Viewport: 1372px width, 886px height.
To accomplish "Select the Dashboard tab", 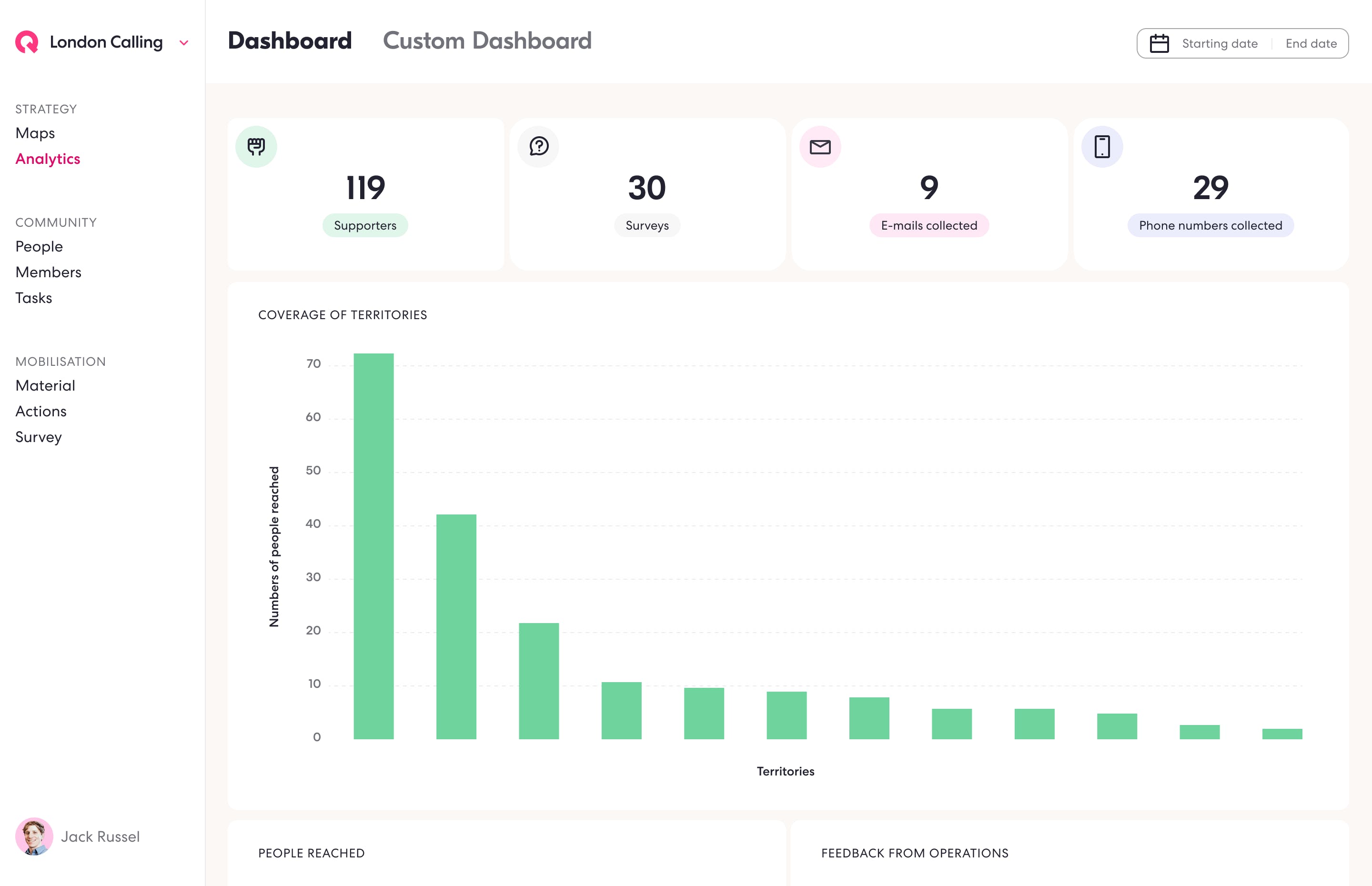I will pos(289,41).
